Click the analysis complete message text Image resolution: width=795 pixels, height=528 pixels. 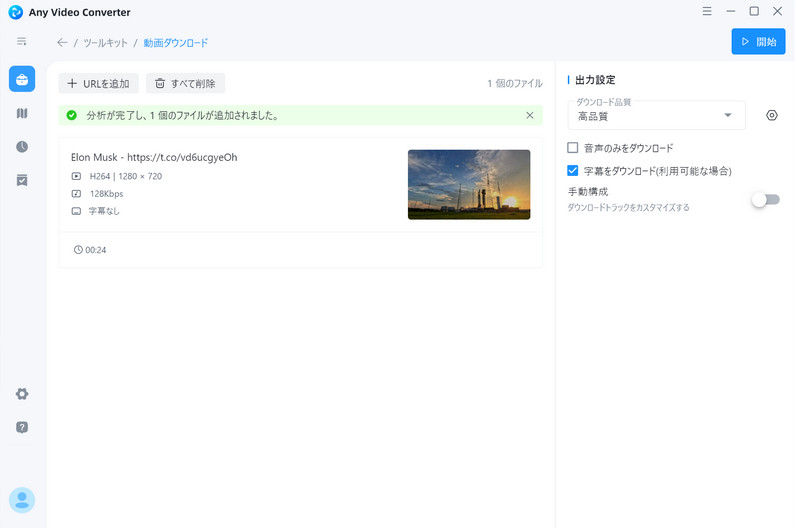(183, 115)
